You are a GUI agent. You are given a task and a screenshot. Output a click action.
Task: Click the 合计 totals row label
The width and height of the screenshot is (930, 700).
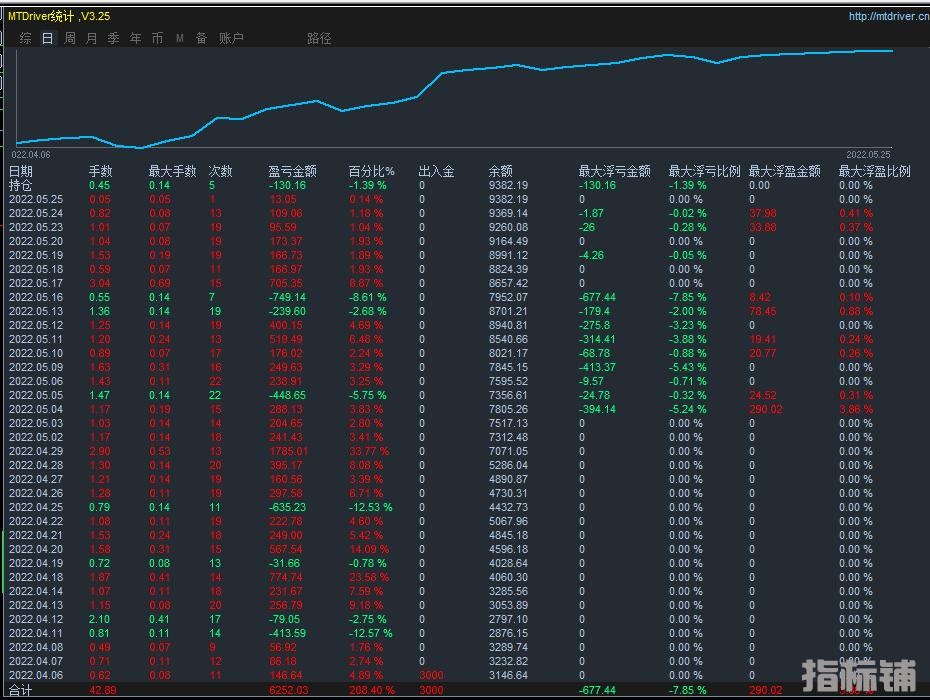click(20, 691)
